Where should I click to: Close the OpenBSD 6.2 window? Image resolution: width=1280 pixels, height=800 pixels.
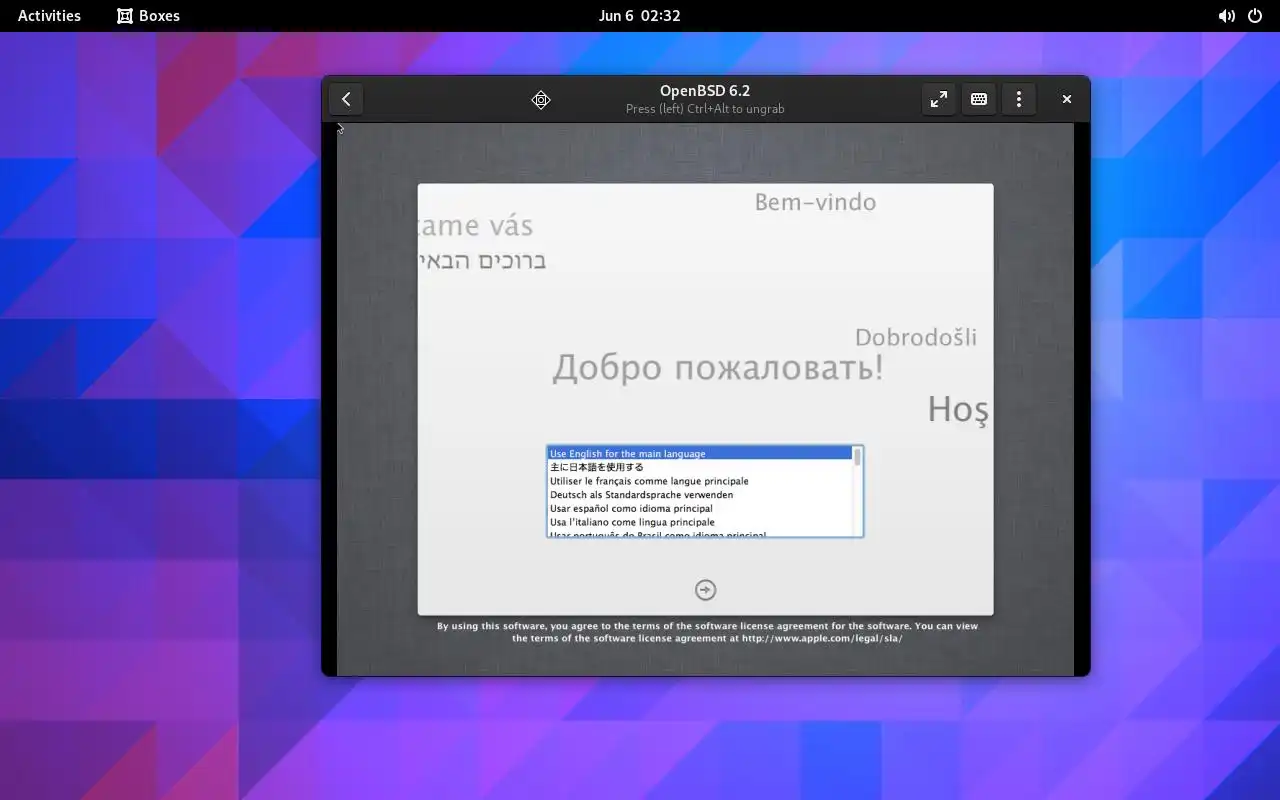pos(1067,99)
